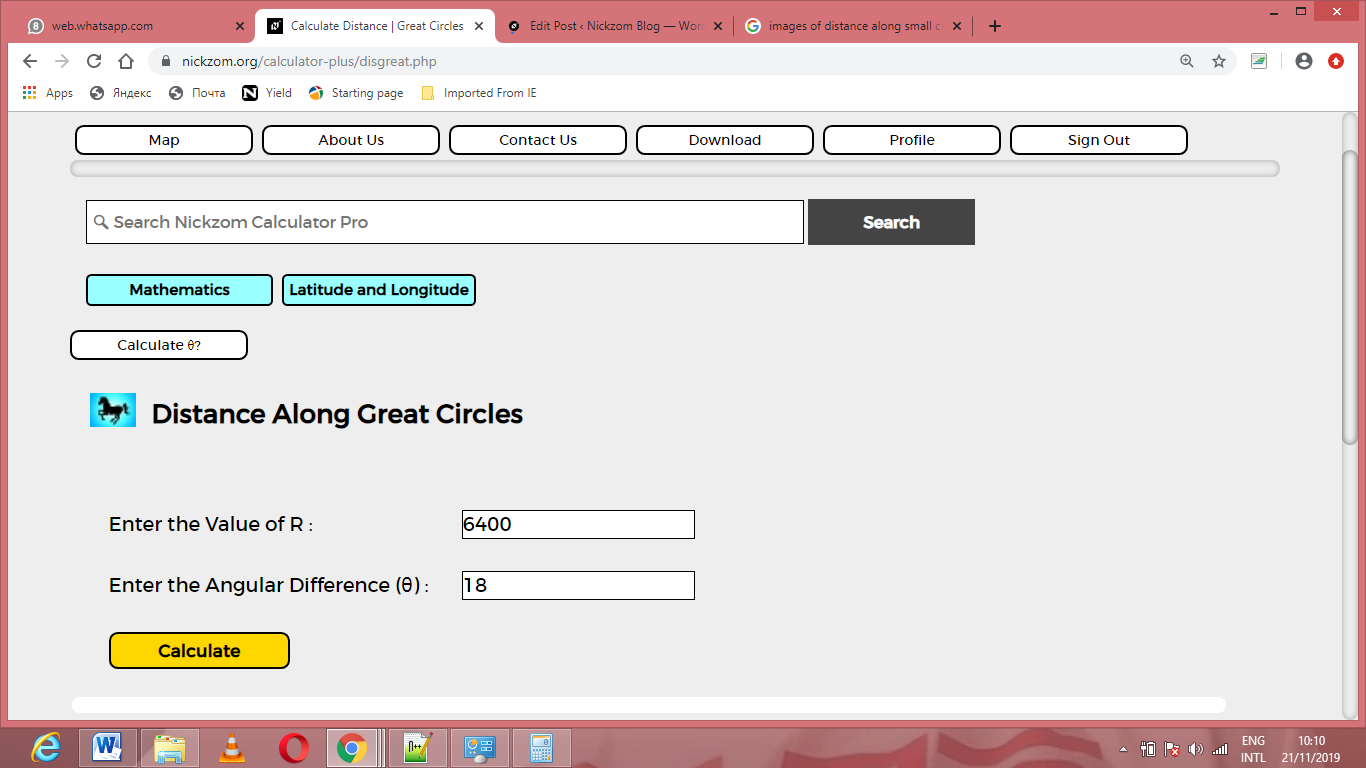Viewport: 1366px width, 768px height.
Task: Switch to the Google images search tab
Action: (853, 26)
